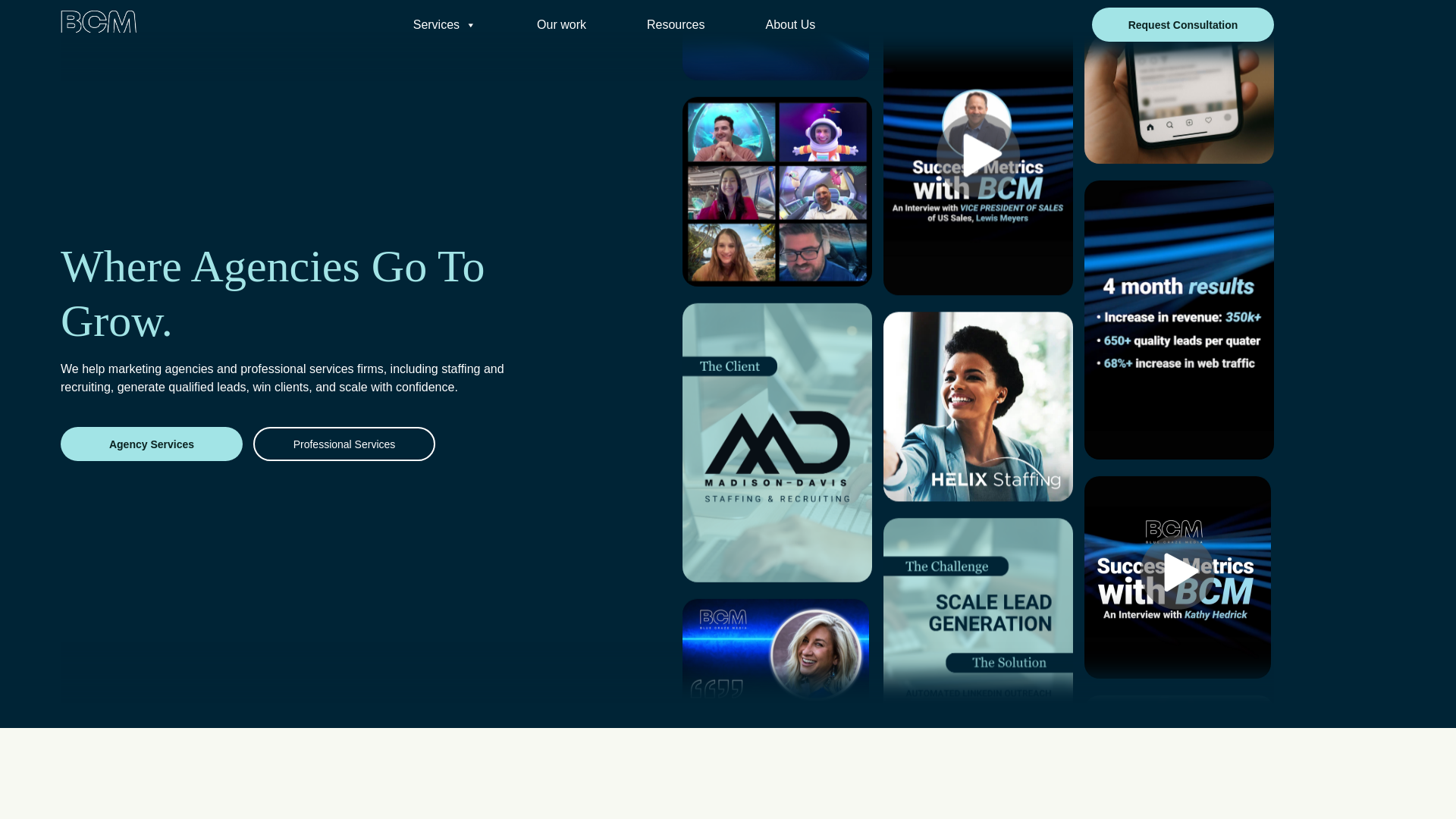This screenshot has height=819, width=1456.
Task: Open the 4 month results card
Action: [x=1179, y=320]
